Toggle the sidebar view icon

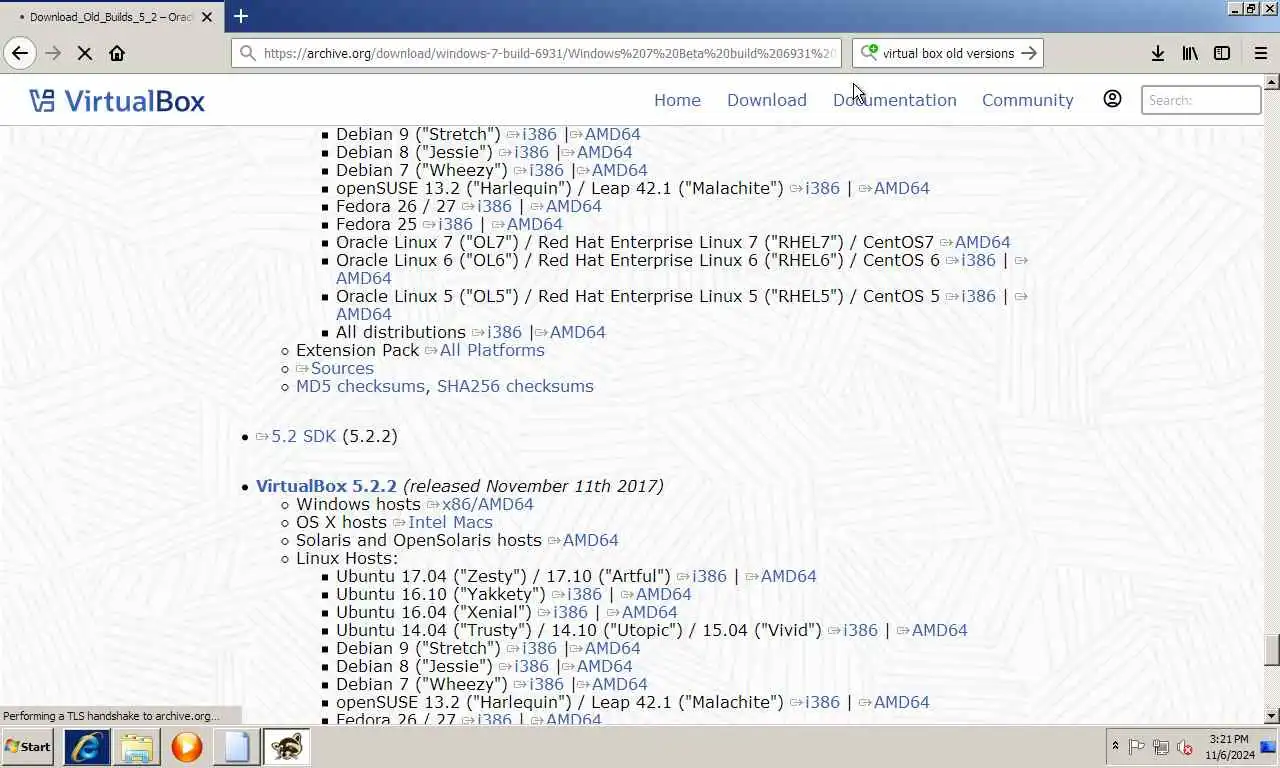pos(1222,53)
